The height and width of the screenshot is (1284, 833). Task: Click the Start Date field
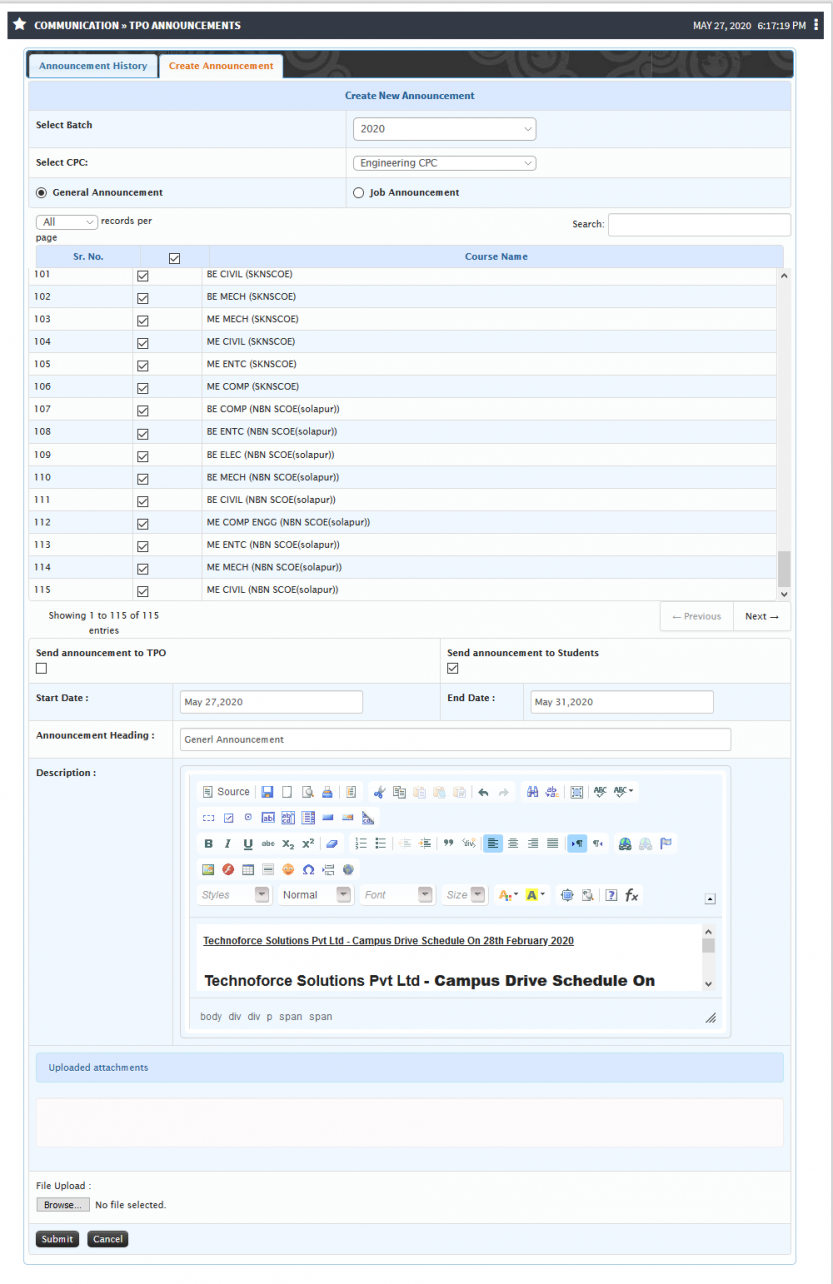click(x=271, y=702)
